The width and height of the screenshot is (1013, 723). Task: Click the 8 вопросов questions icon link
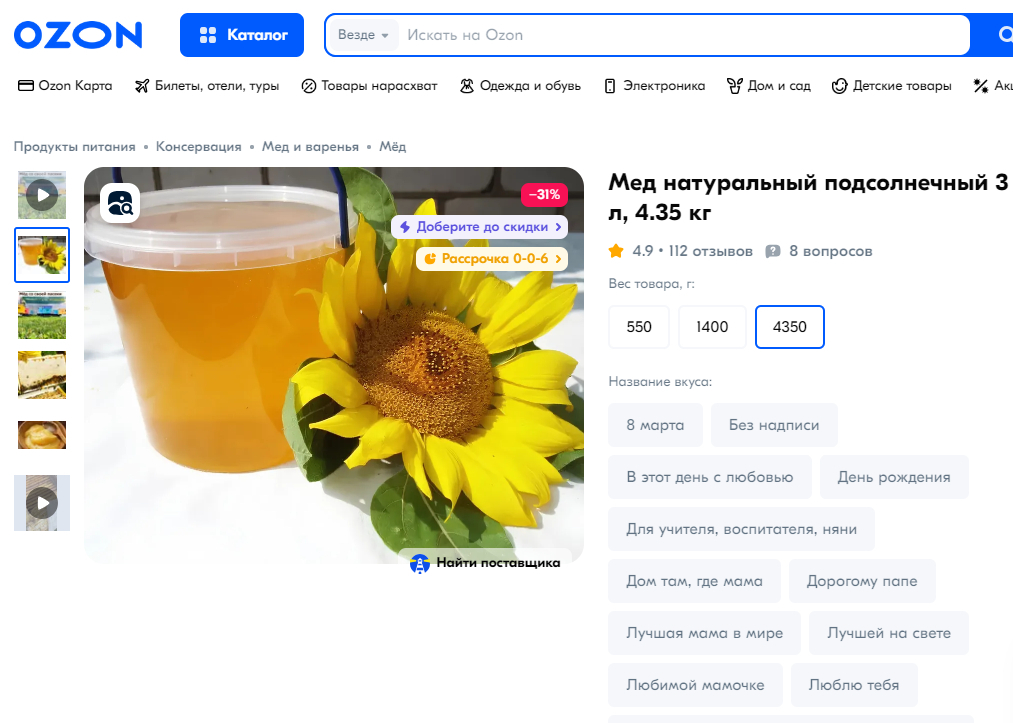[773, 251]
